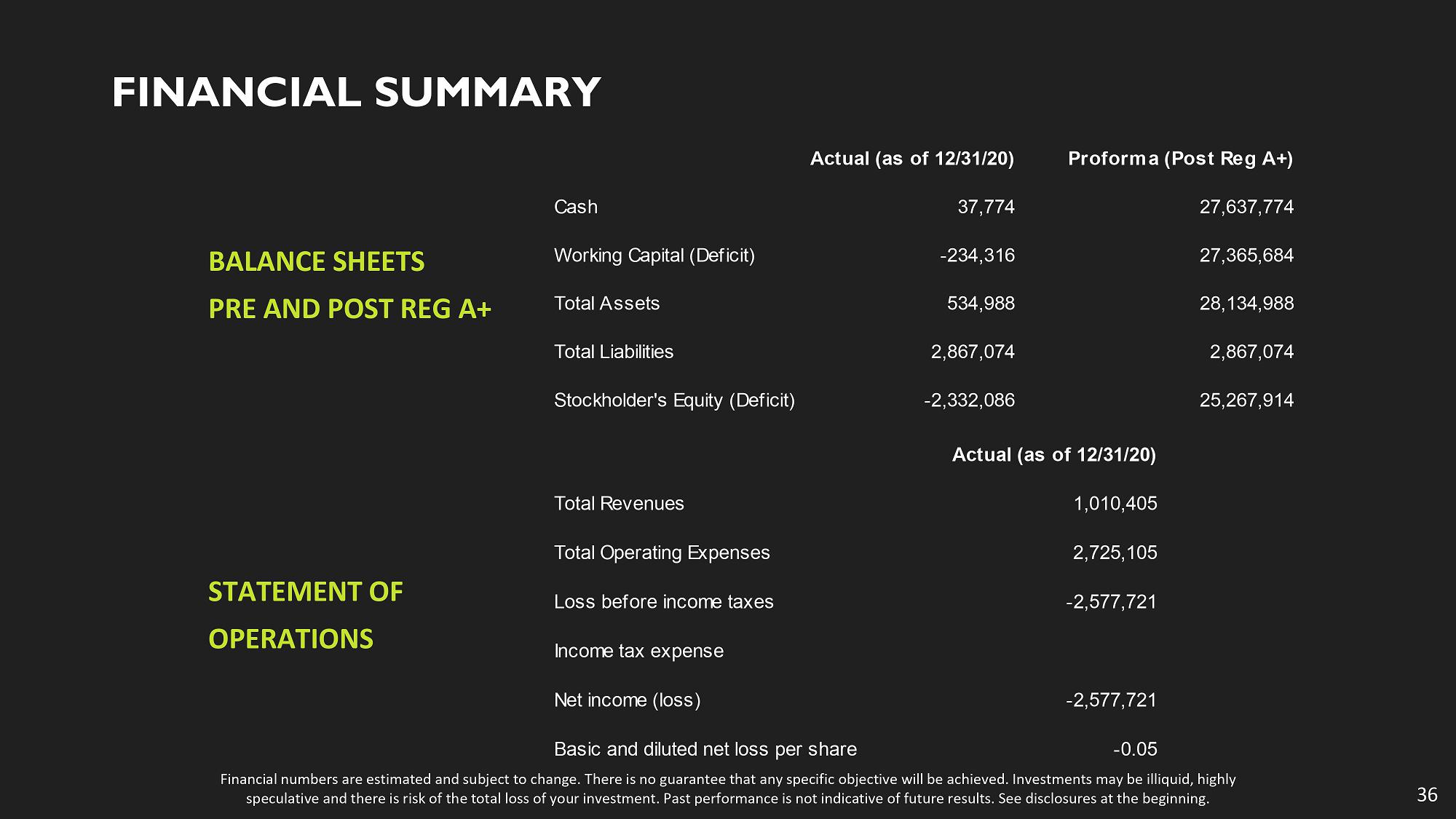Viewport: 1456px width, 819px height.
Task: Click the FINANCIAL SUMMARY slide title
Action: (x=356, y=92)
